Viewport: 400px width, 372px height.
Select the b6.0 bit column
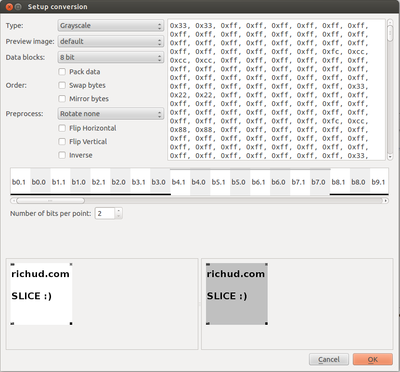279,182
